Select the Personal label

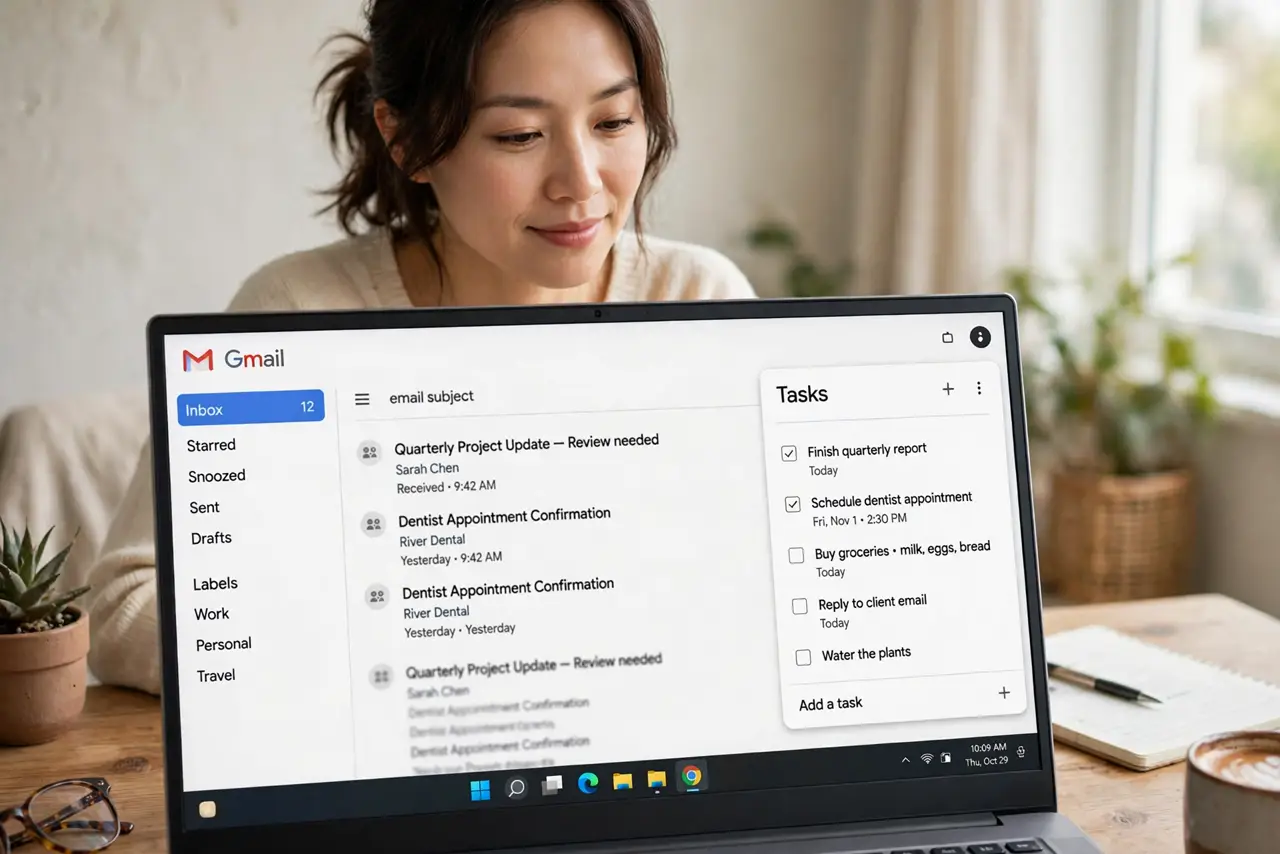click(223, 644)
